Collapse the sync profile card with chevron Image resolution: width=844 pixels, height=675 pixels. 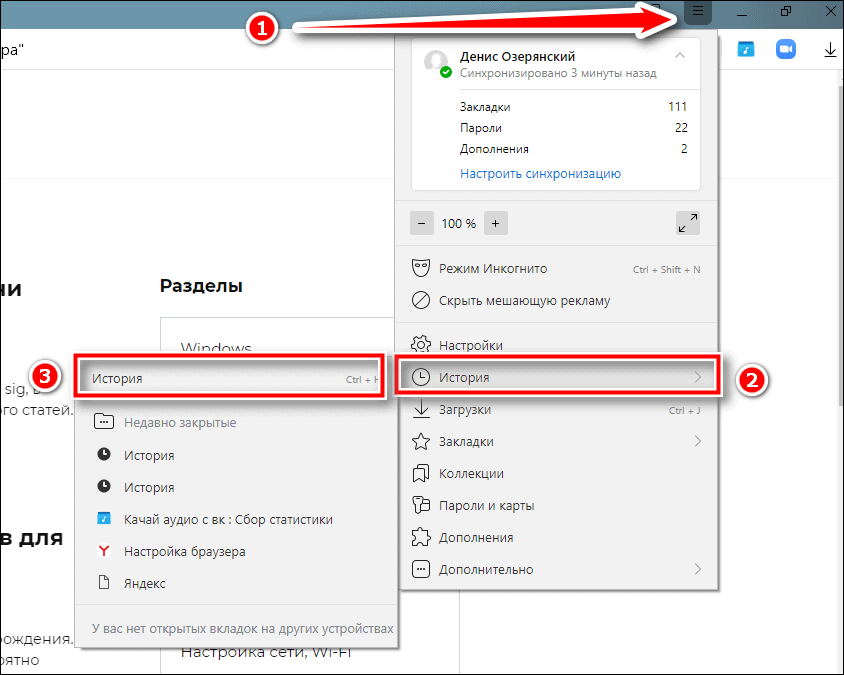680,56
